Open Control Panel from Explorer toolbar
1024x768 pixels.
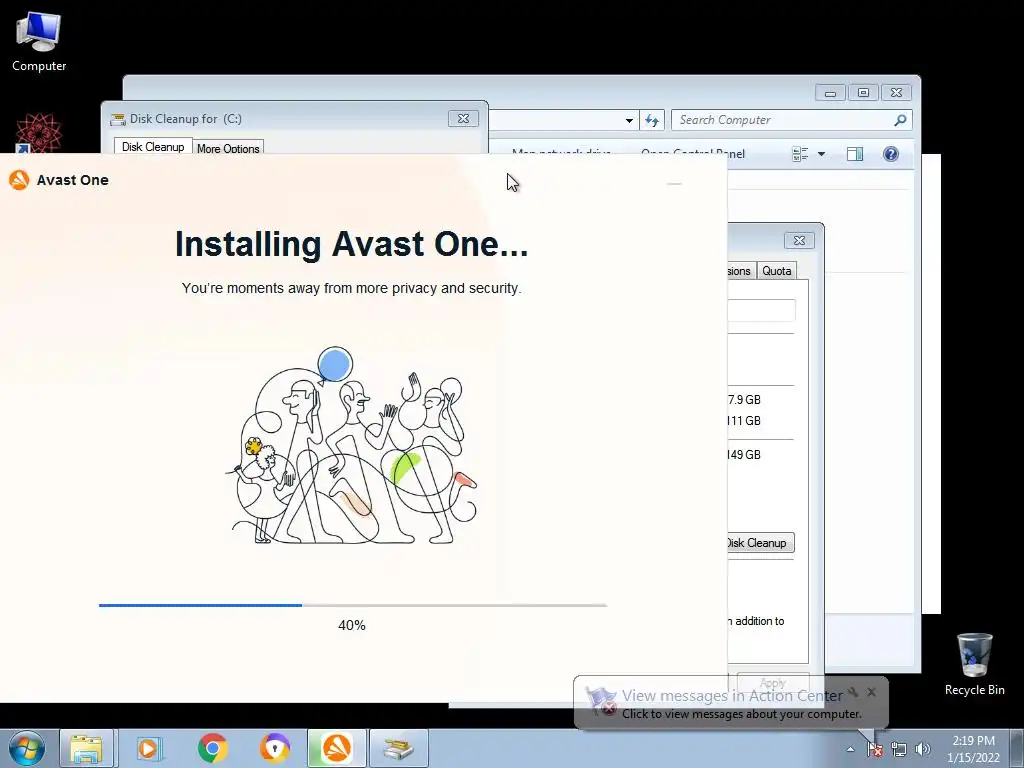coord(693,153)
